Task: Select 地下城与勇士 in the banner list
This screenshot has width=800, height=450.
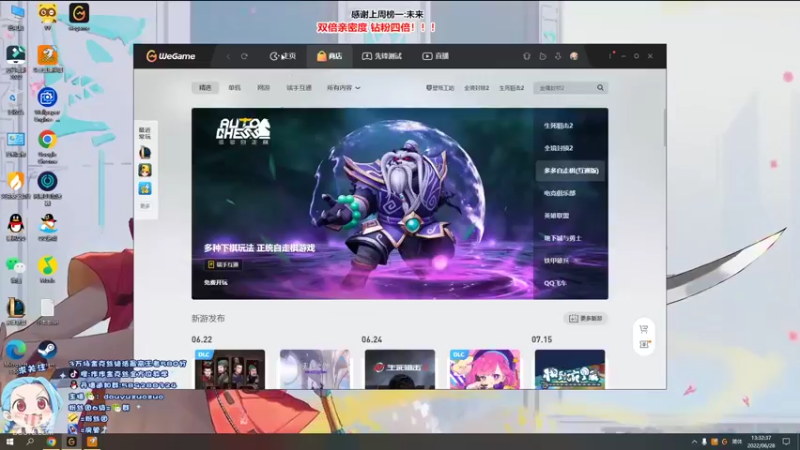Action: pyautogui.click(x=562, y=238)
